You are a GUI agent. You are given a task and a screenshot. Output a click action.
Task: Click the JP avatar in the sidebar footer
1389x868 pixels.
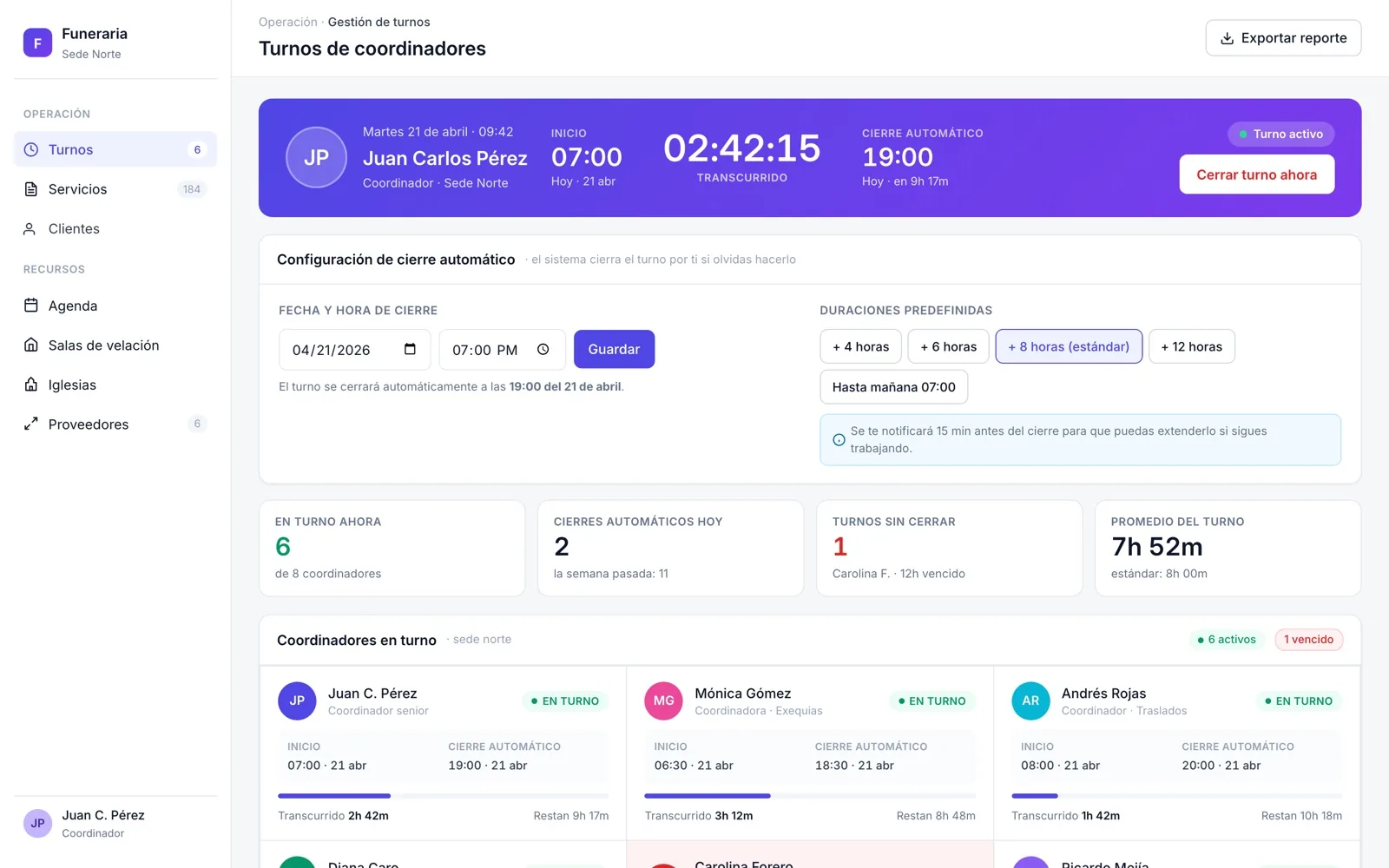click(x=37, y=824)
